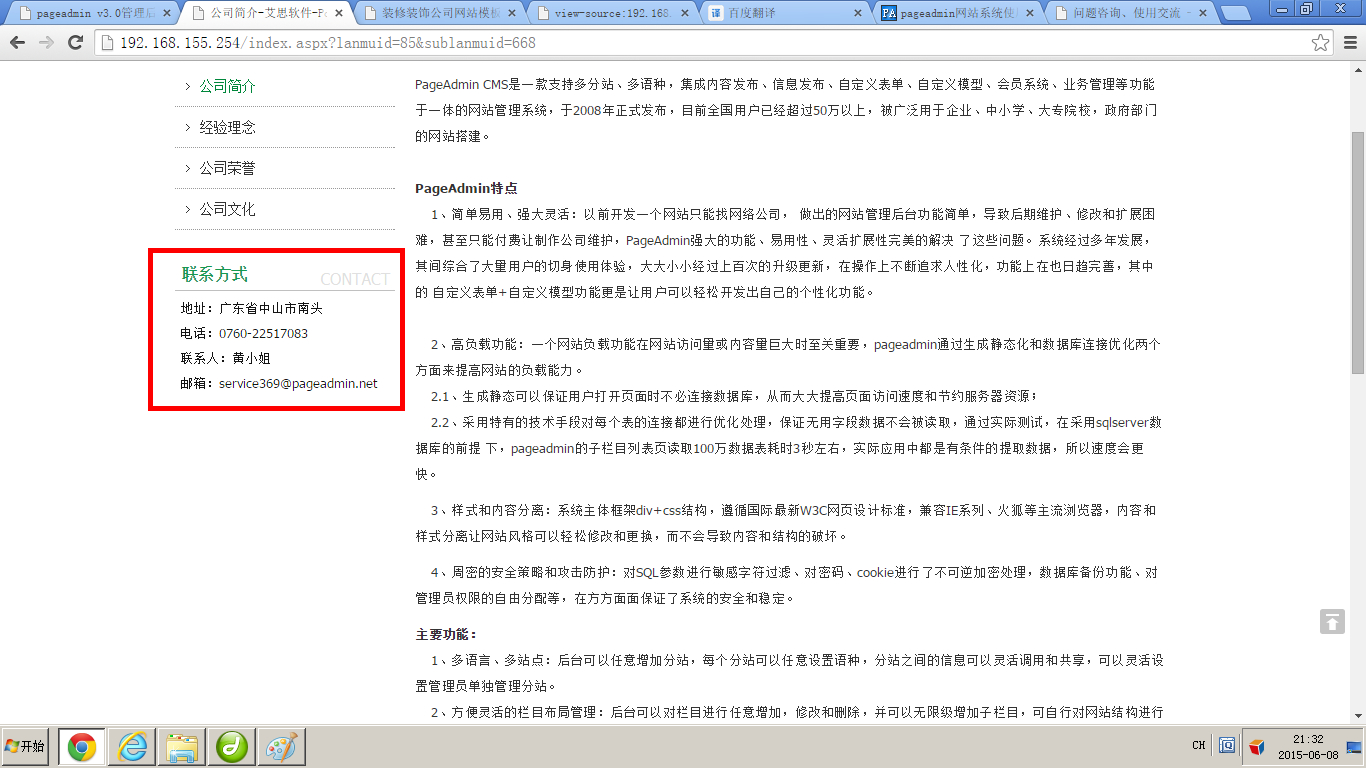Switch to the 百度翻译 tab
Viewport: 1366px width, 768px height.
(x=780, y=14)
